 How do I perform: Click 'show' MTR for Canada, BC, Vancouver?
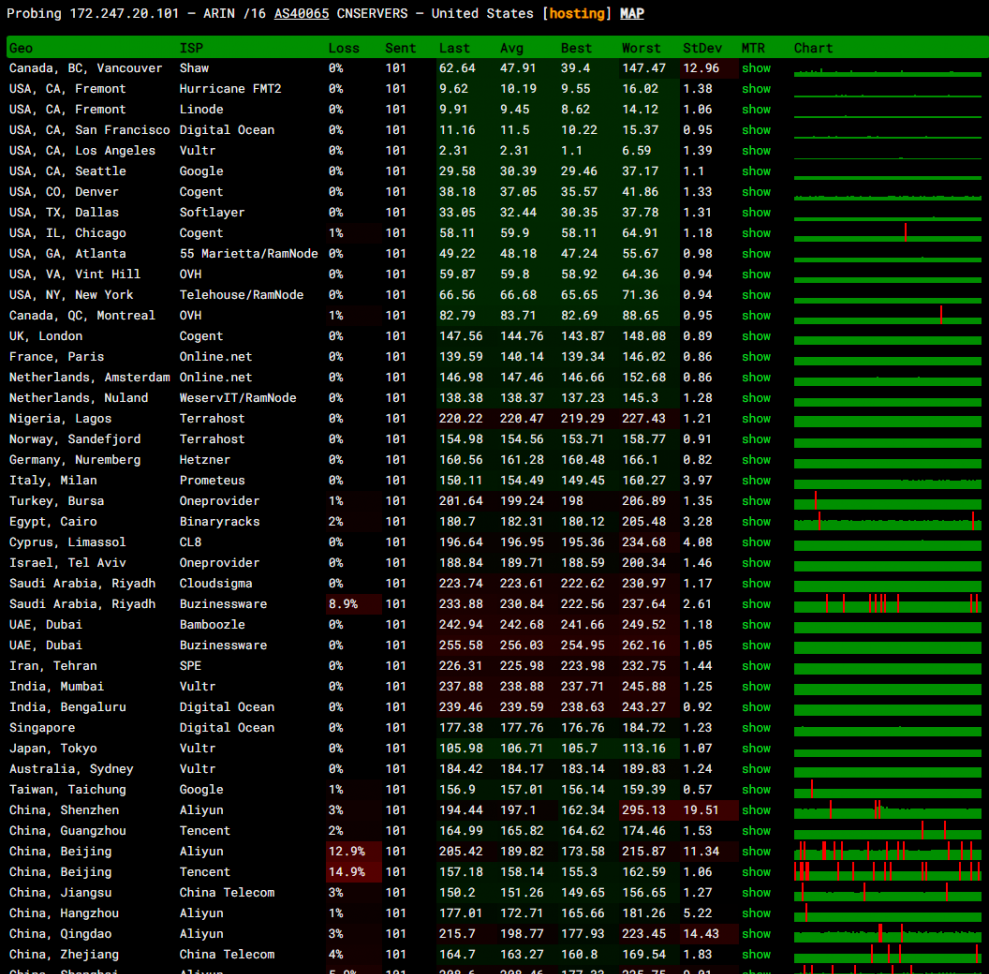[756, 68]
